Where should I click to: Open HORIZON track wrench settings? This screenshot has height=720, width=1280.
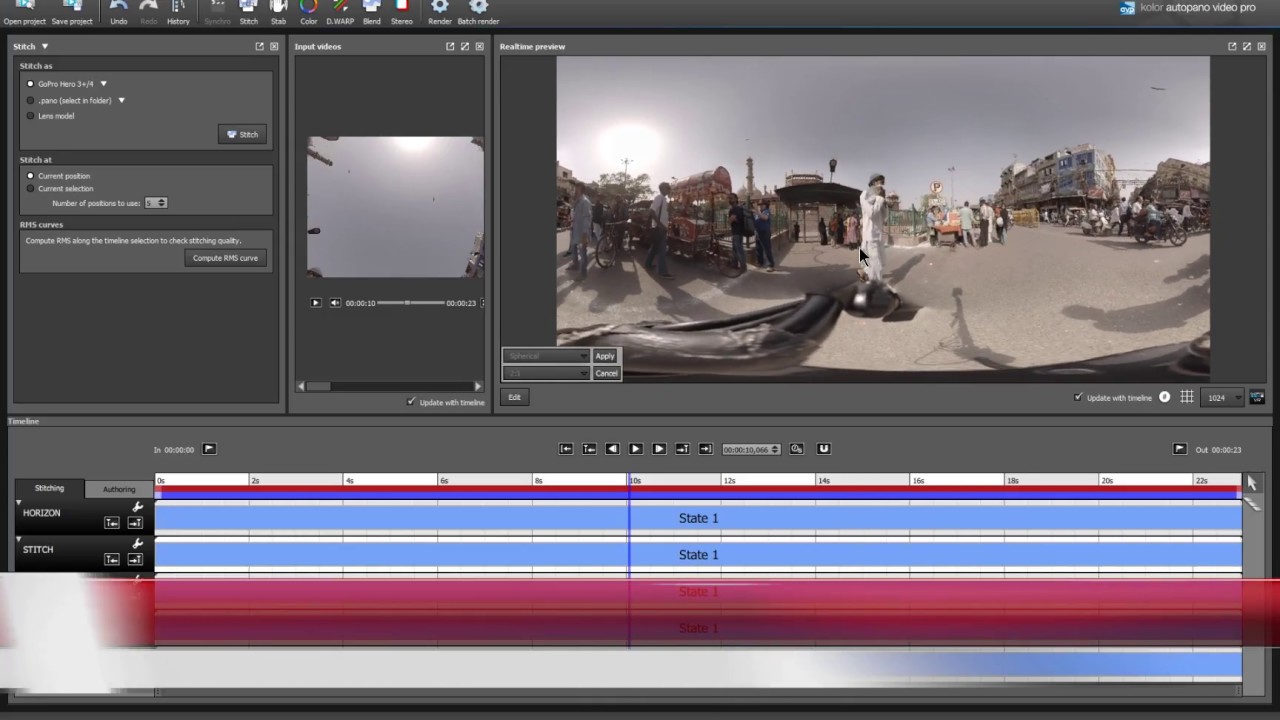[138, 507]
